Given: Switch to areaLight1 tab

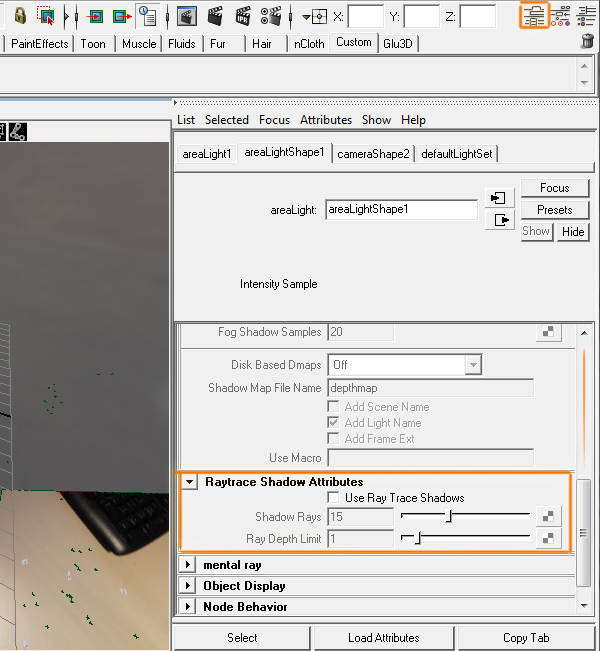Looking at the screenshot, I should [206, 154].
